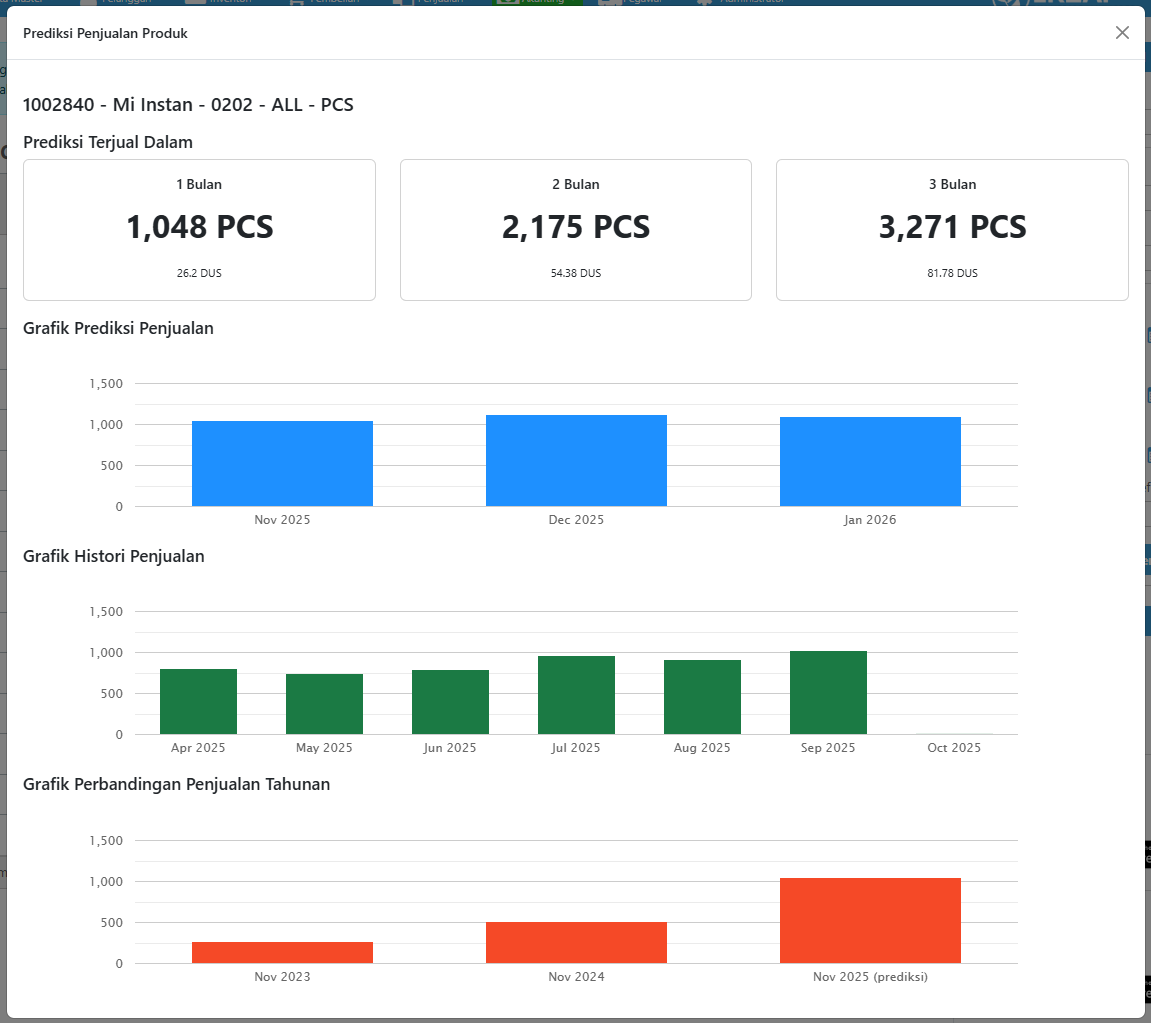
Task: Select the green Jul 2025 history bar
Action: 576,696
